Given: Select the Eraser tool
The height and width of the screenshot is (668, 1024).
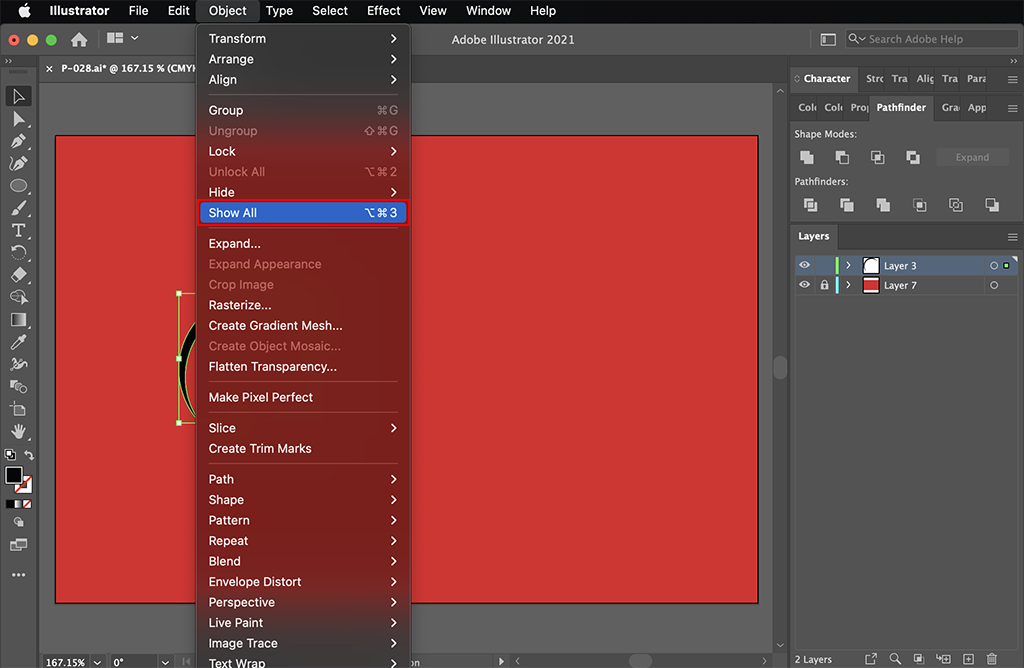Looking at the screenshot, I should click(x=18, y=275).
